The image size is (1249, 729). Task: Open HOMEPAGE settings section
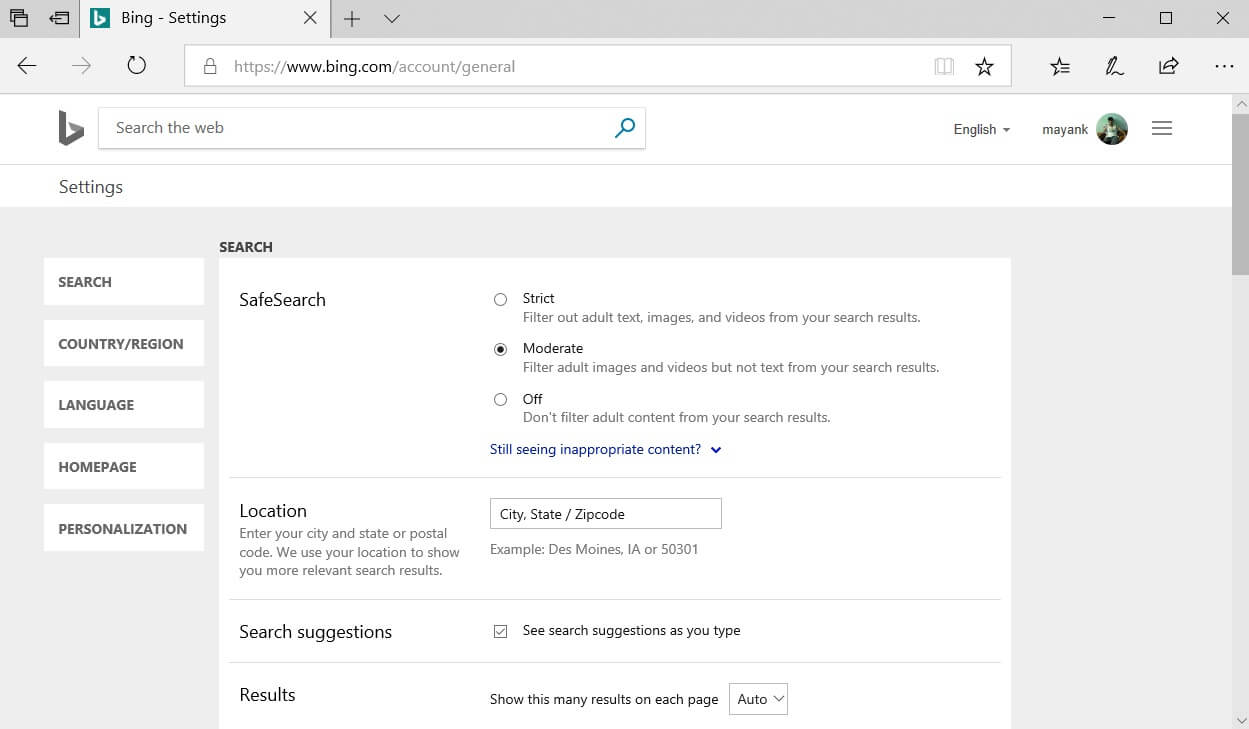point(124,467)
